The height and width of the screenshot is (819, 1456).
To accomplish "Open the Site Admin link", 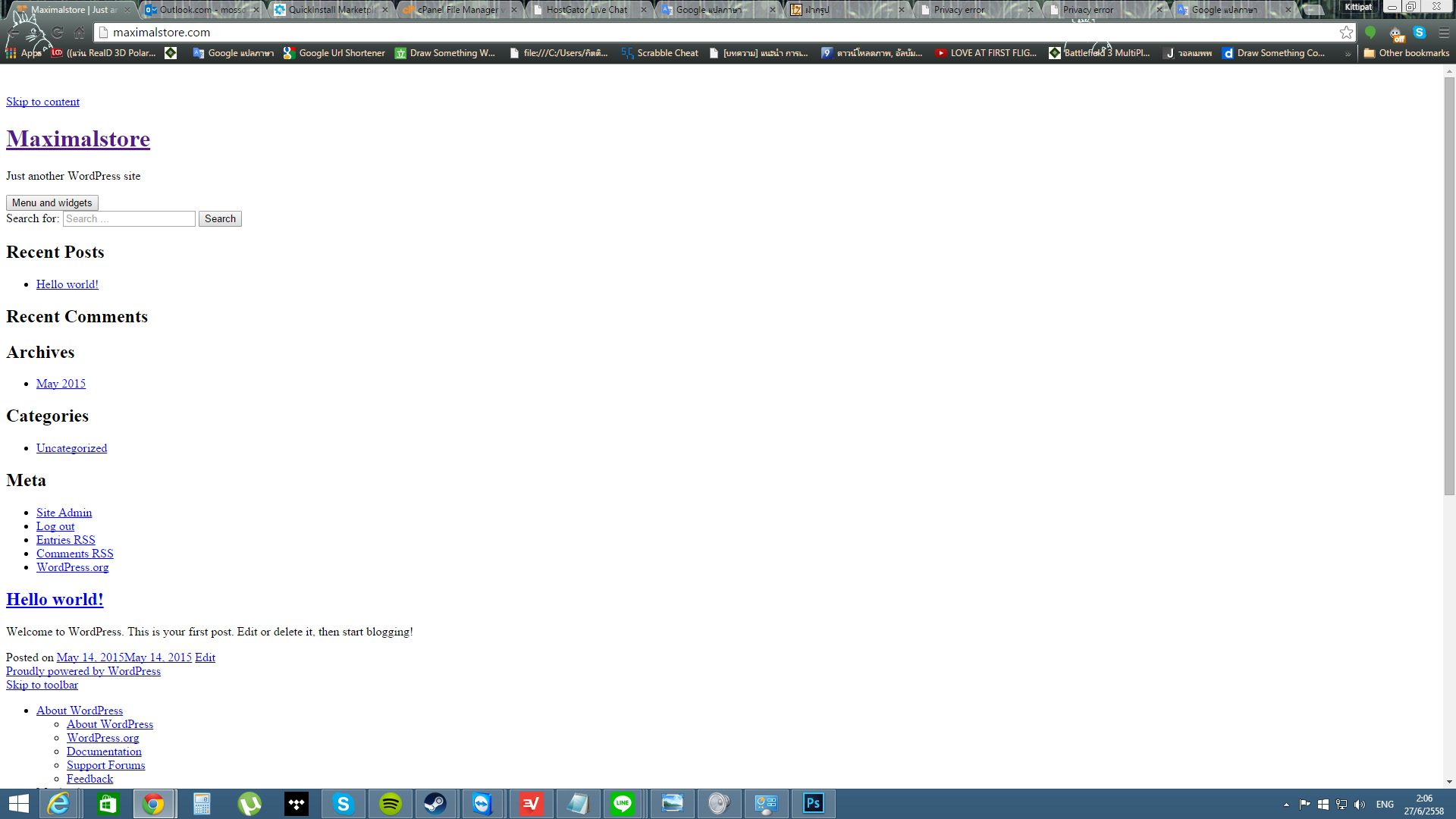I will (x=64, y=513).
